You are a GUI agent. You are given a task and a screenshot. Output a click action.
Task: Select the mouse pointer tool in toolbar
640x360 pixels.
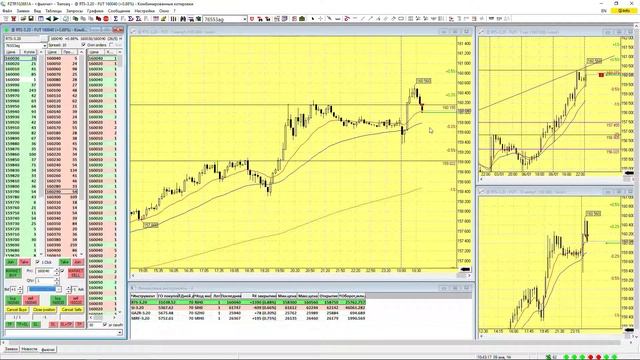tap(313, 19)
